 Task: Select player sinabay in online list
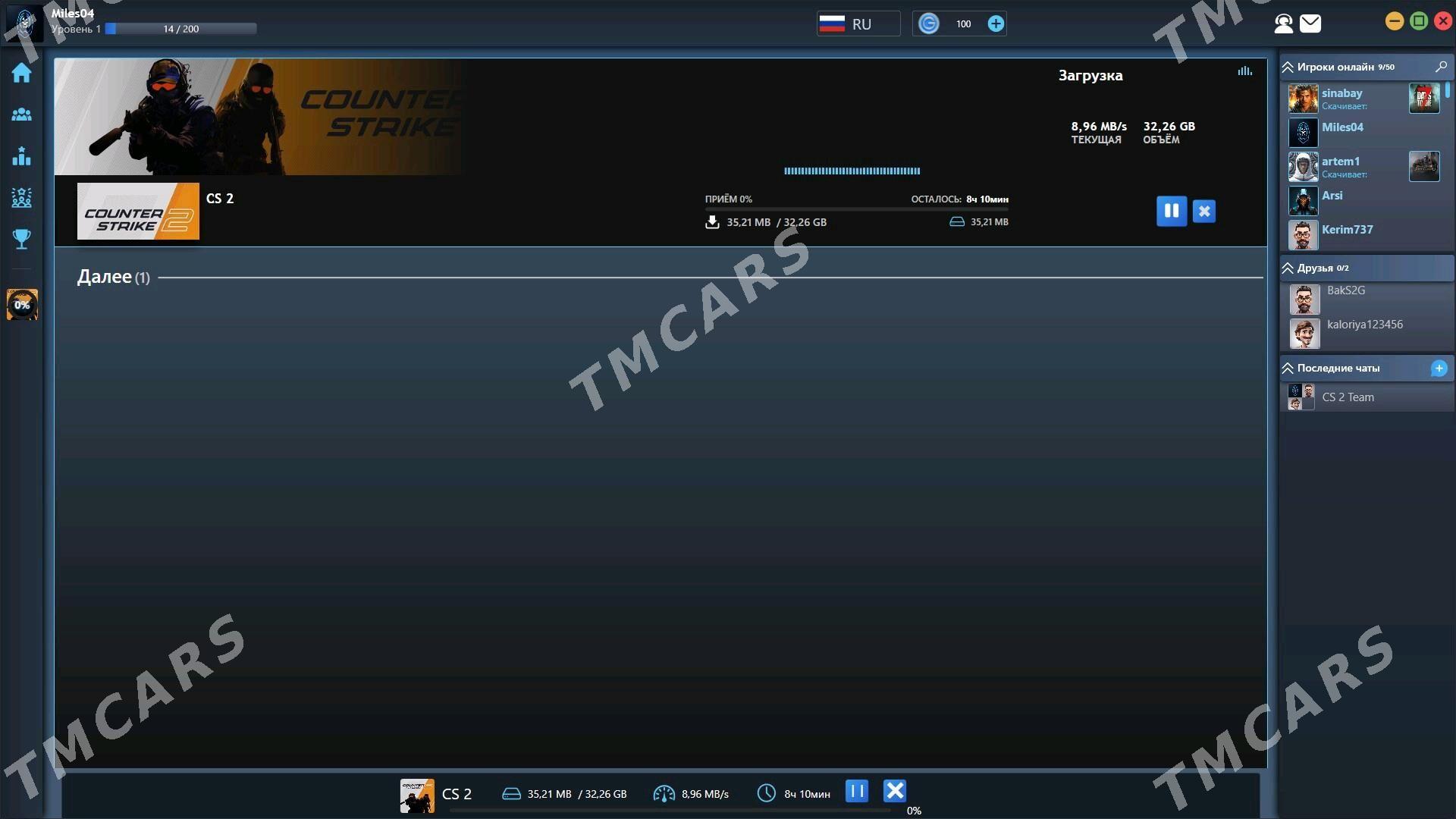[1341, 93]
